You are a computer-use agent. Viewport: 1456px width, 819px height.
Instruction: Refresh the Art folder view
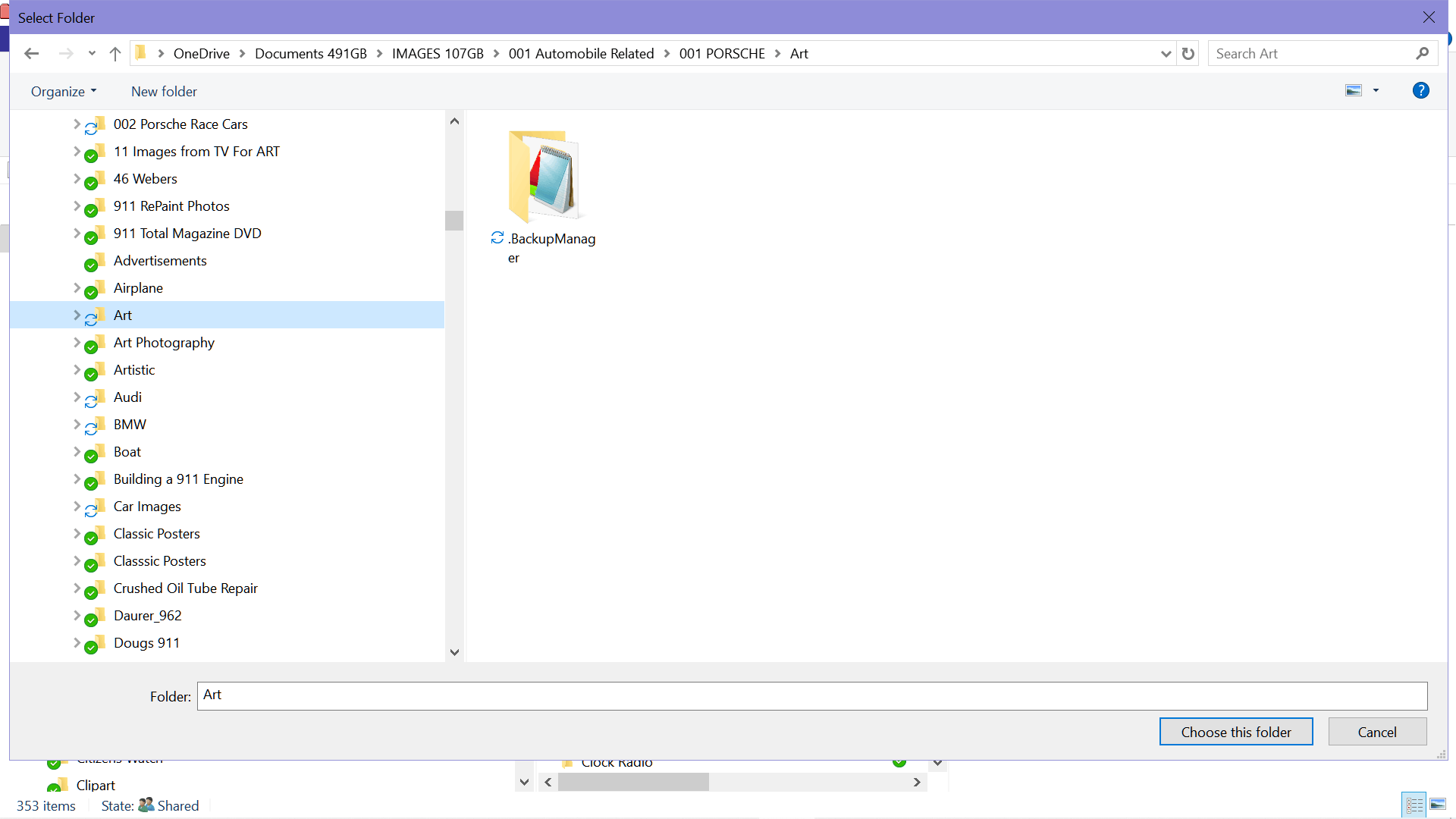point(1188,54)
